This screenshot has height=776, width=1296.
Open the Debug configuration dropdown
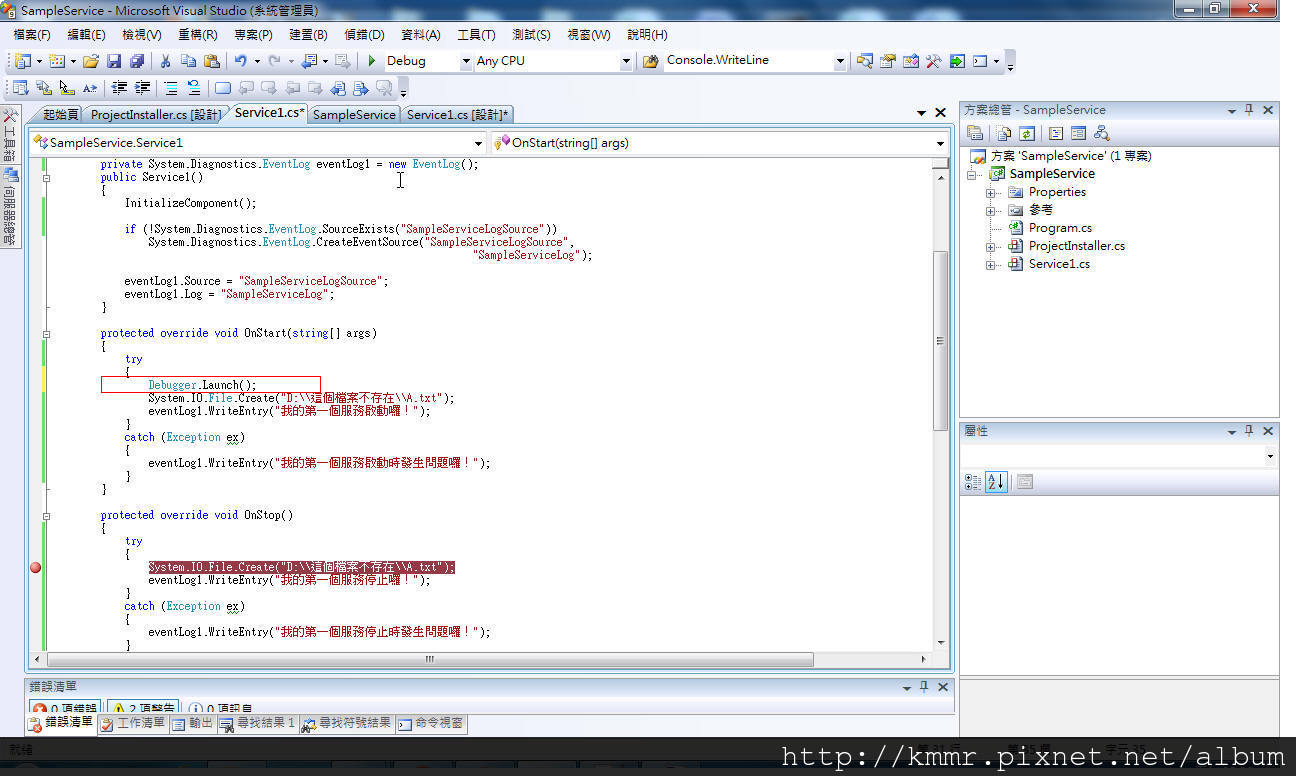pyautogui.click(x=466, y=61)
